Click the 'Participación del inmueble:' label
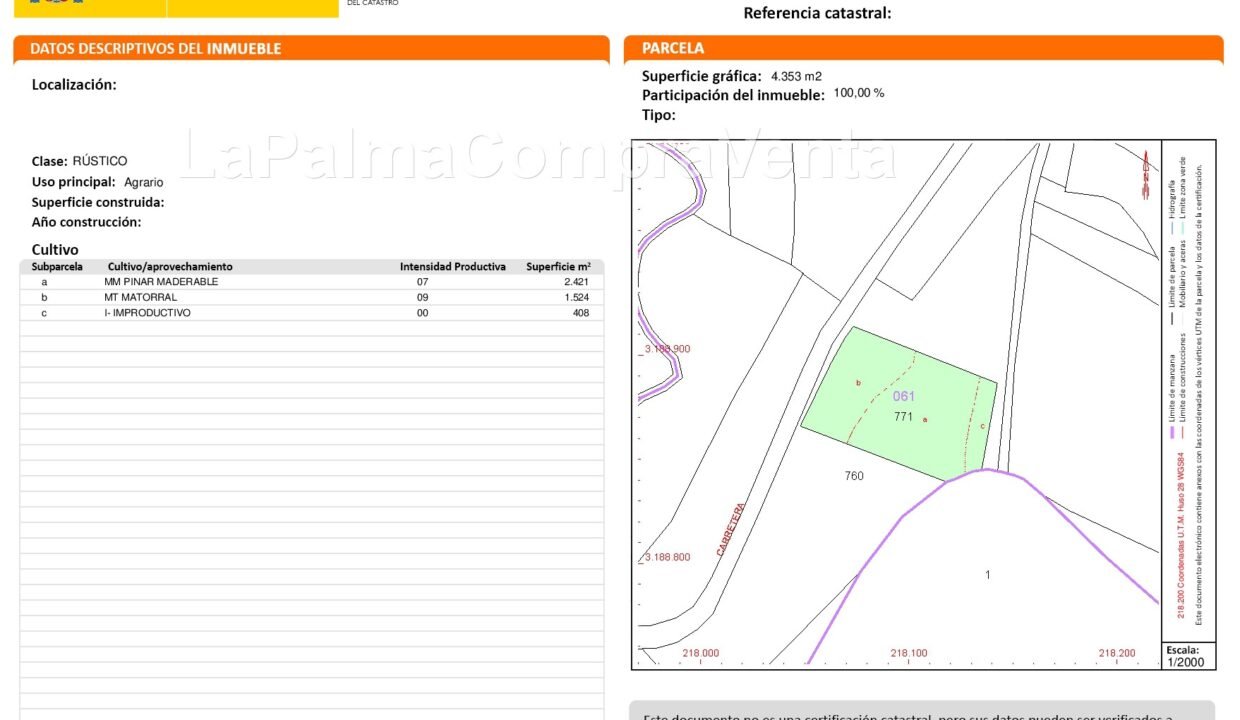 (x=733, y=95)
